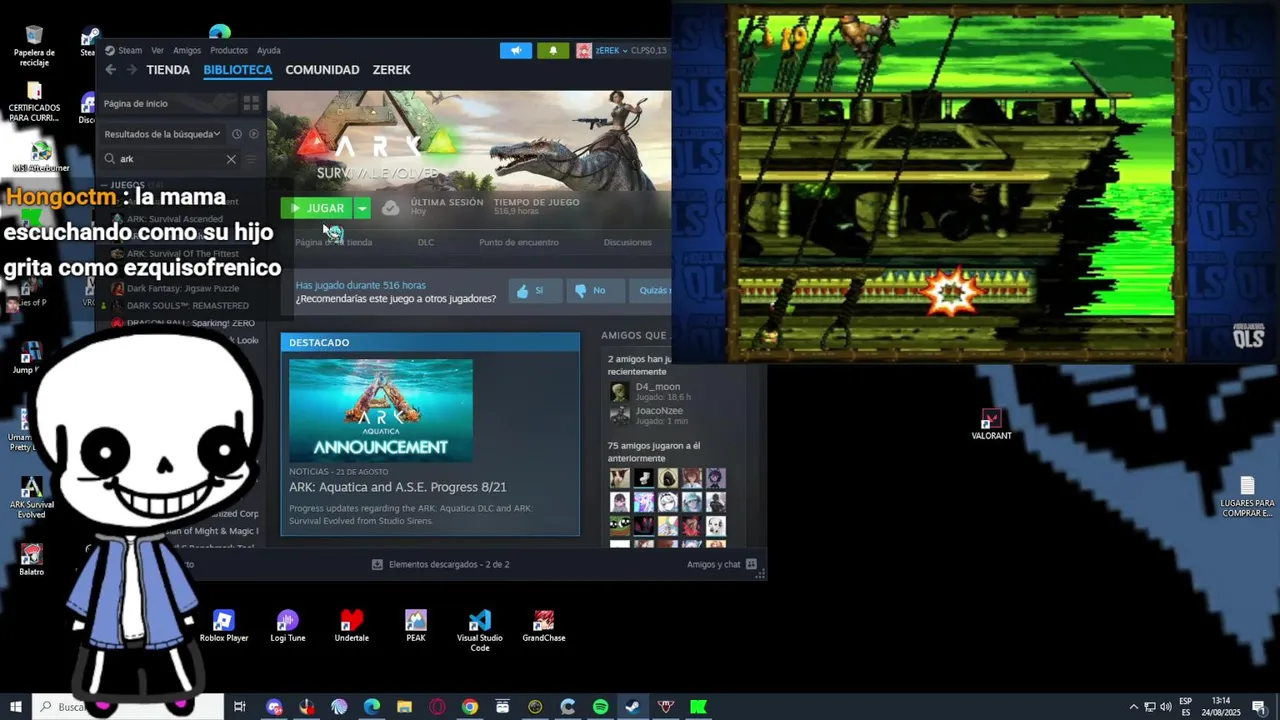Click the ready-to-play filter icon
This screenshot has height=720, width=1280.
pos(254,134)
